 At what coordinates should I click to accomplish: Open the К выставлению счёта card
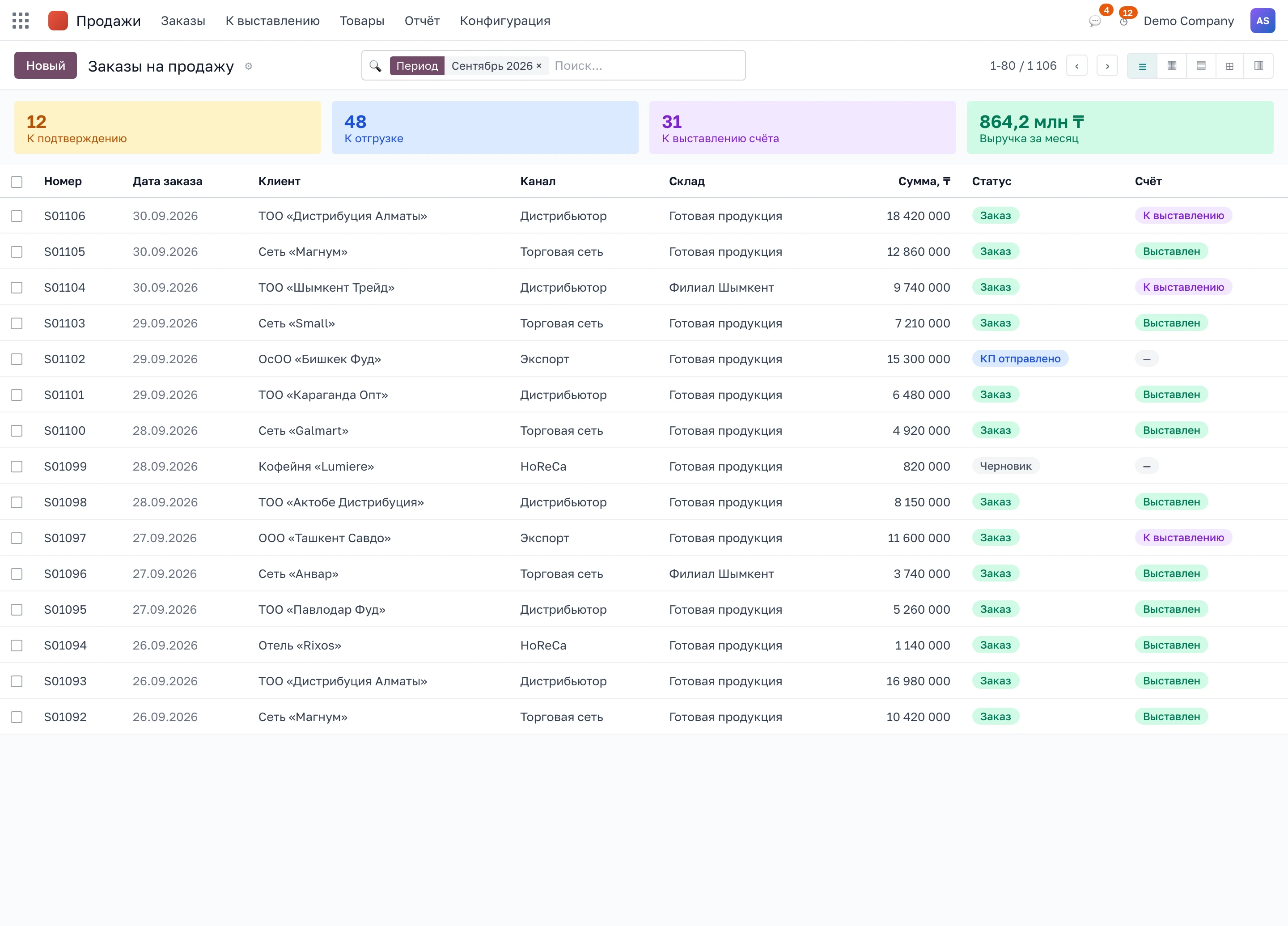click(x=802, y=128)
